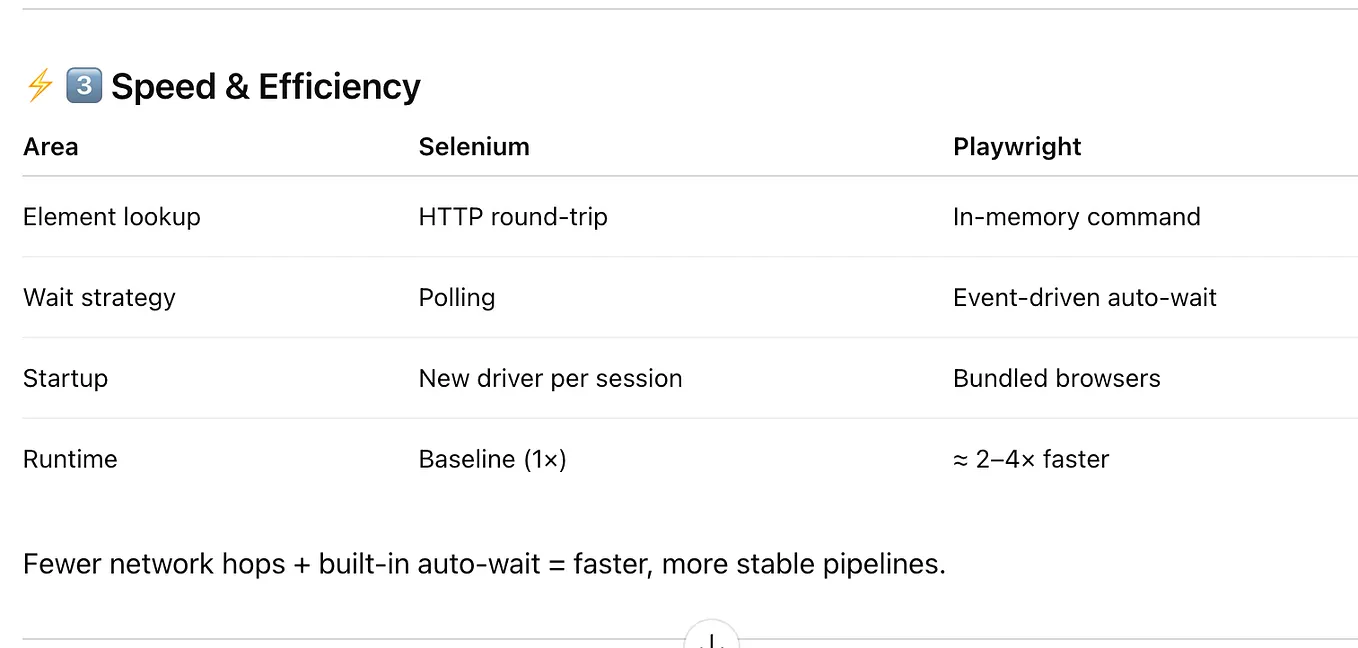Image resolution: width=1358 pixels, height=648 pixels.
Task: Click the Event-driven auto-wait cell
Action: (x=1085, y=298)
